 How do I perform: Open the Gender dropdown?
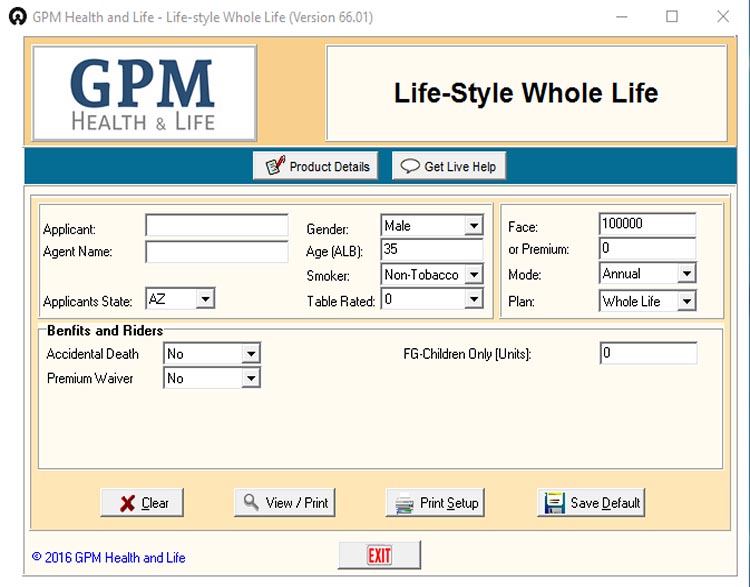click(x=474, y=225)
